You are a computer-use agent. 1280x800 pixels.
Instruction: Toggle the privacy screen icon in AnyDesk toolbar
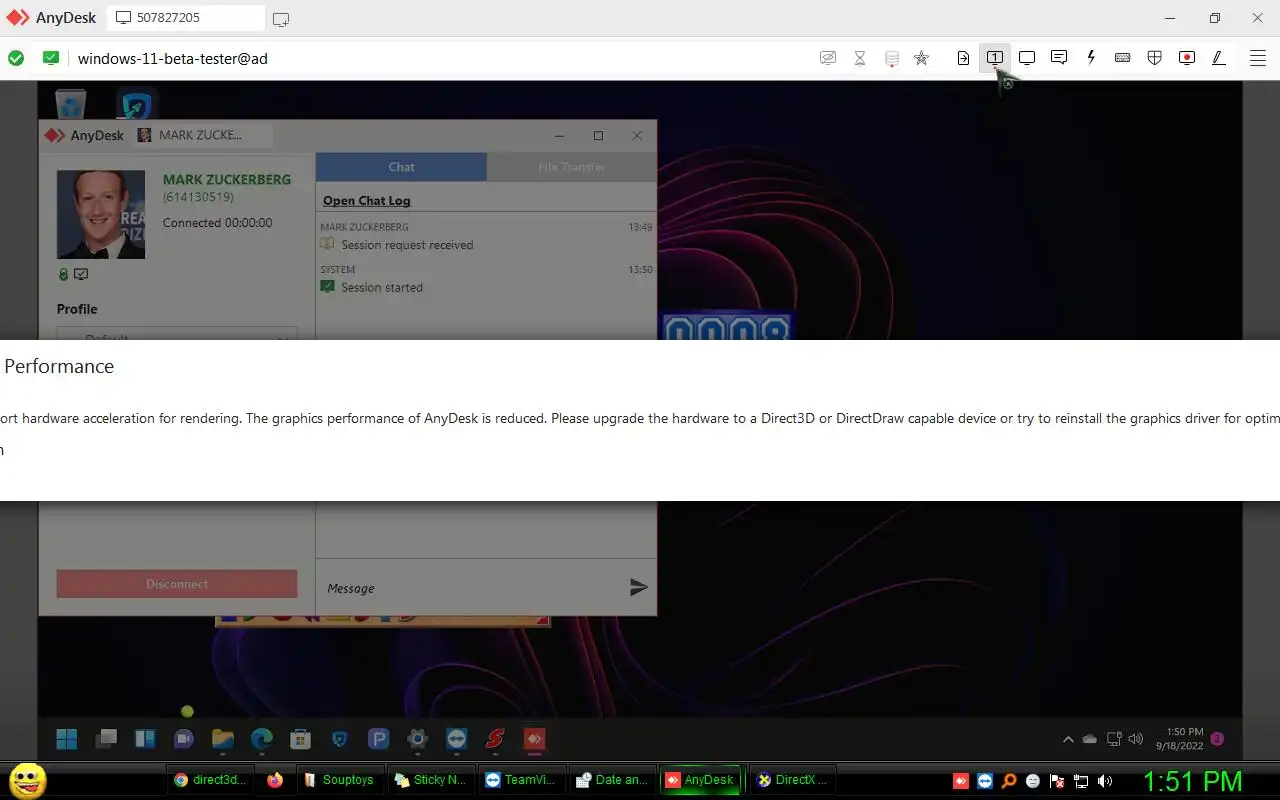pyautogui.click(x=828, y=58)
